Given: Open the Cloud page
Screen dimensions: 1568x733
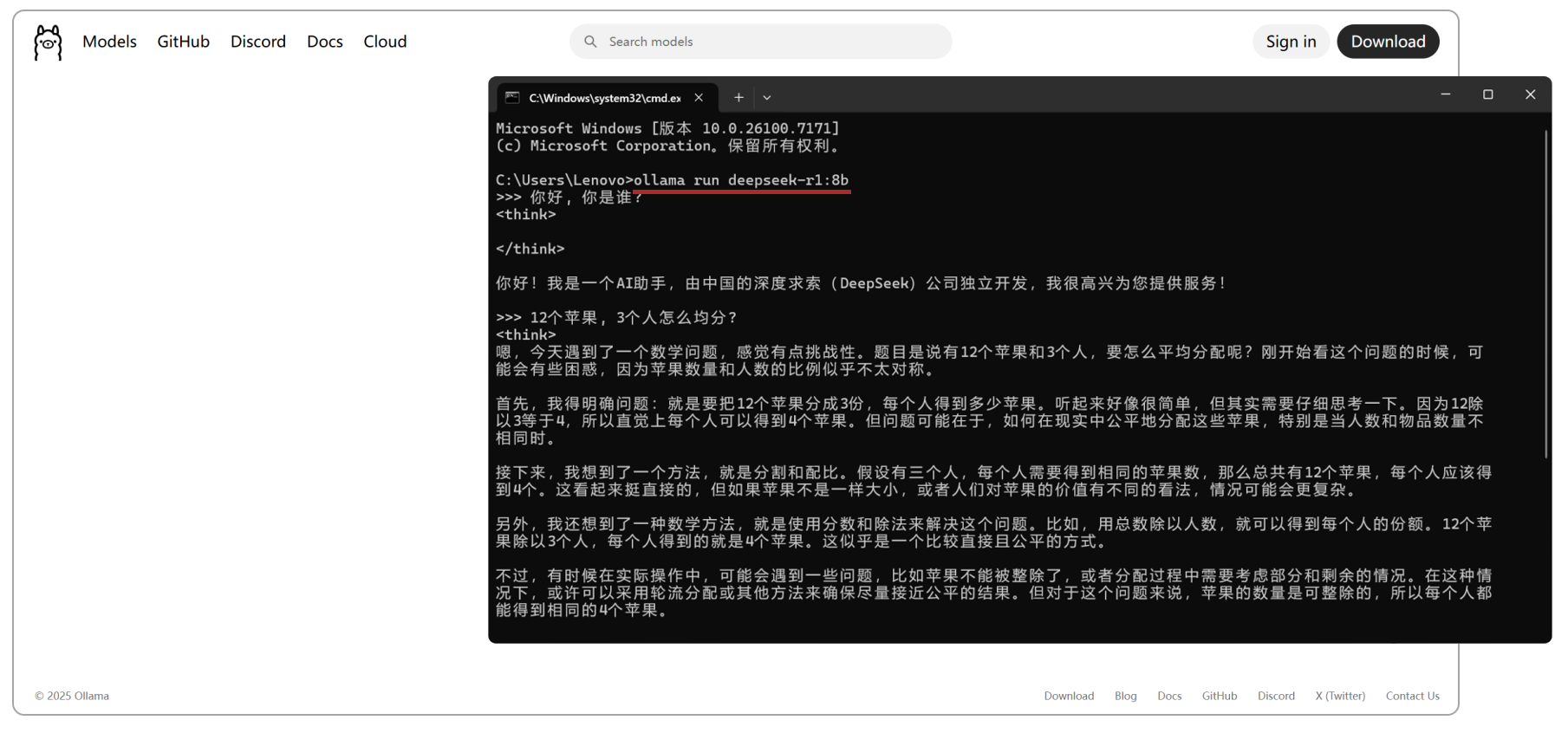Looking at the screenshot, I should [385, 42].
